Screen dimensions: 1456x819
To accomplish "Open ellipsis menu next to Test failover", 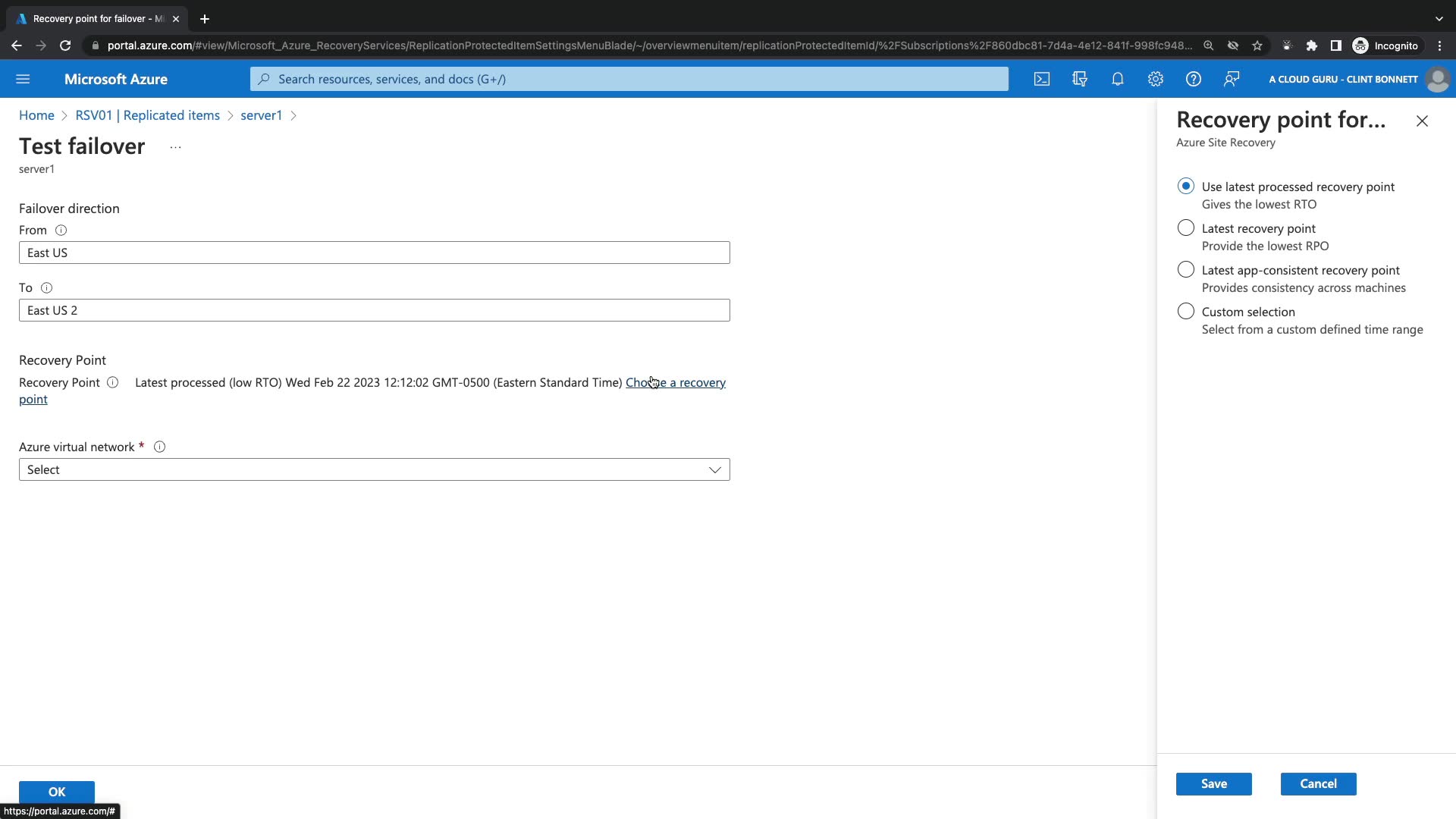I will click(x=175, y=147).
